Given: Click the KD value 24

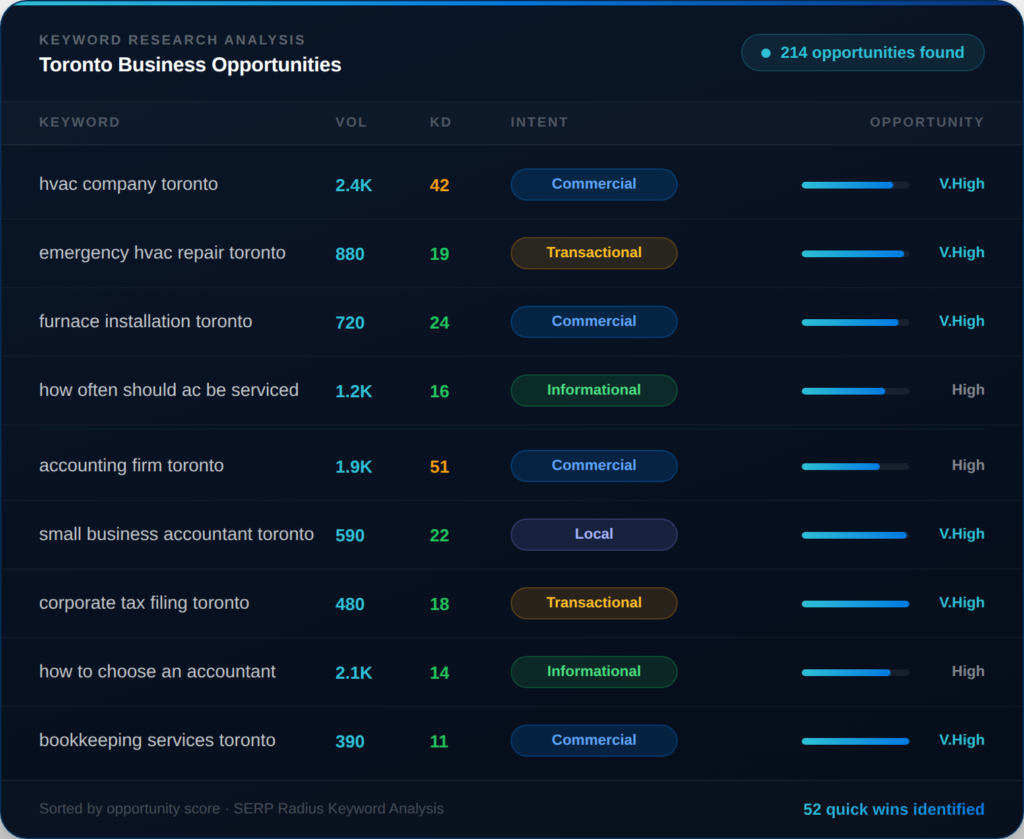Looking at the screenshot, I should 440,323.
